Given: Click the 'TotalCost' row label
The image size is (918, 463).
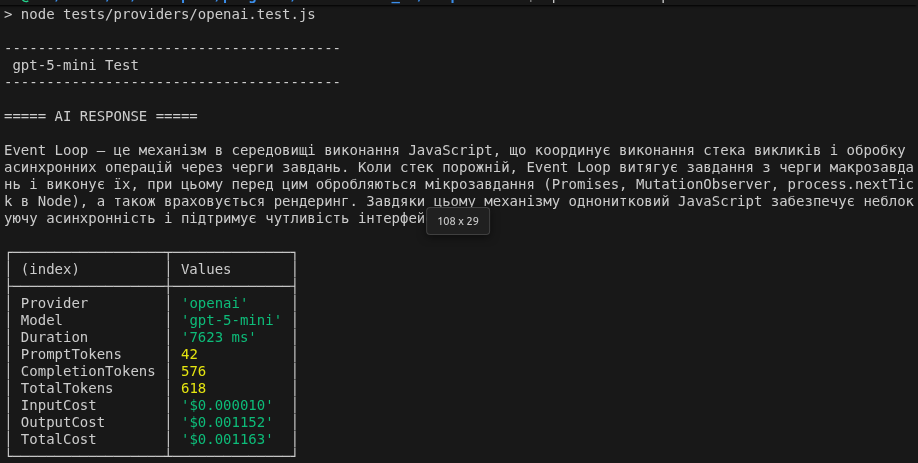Looking at the screenshot, I should click(x=59, y=439).
